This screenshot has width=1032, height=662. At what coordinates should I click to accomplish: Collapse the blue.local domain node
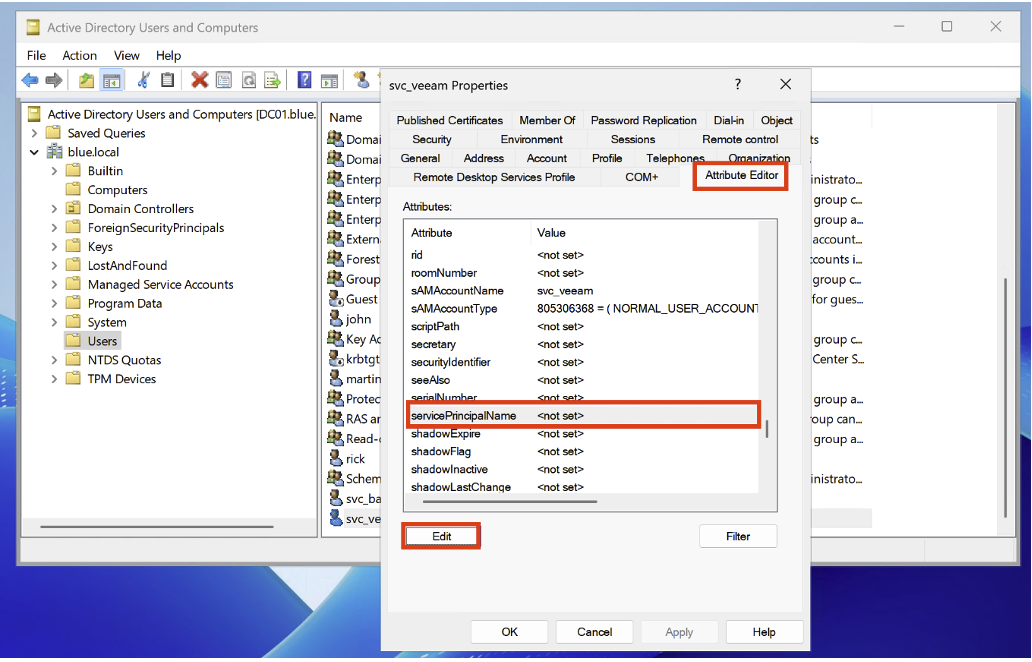(x=35, y=153)
